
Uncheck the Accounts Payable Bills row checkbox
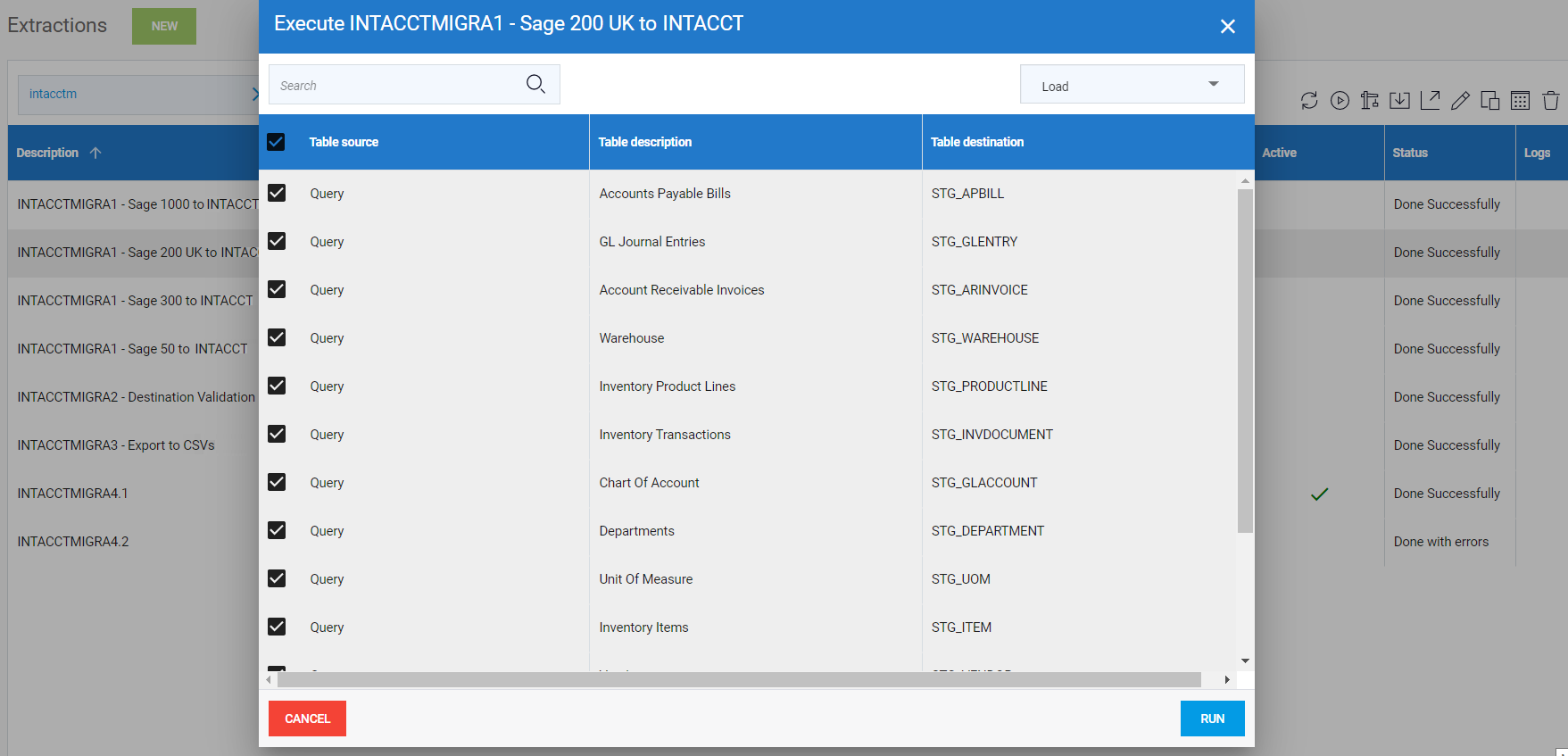(x=277, y=194)
